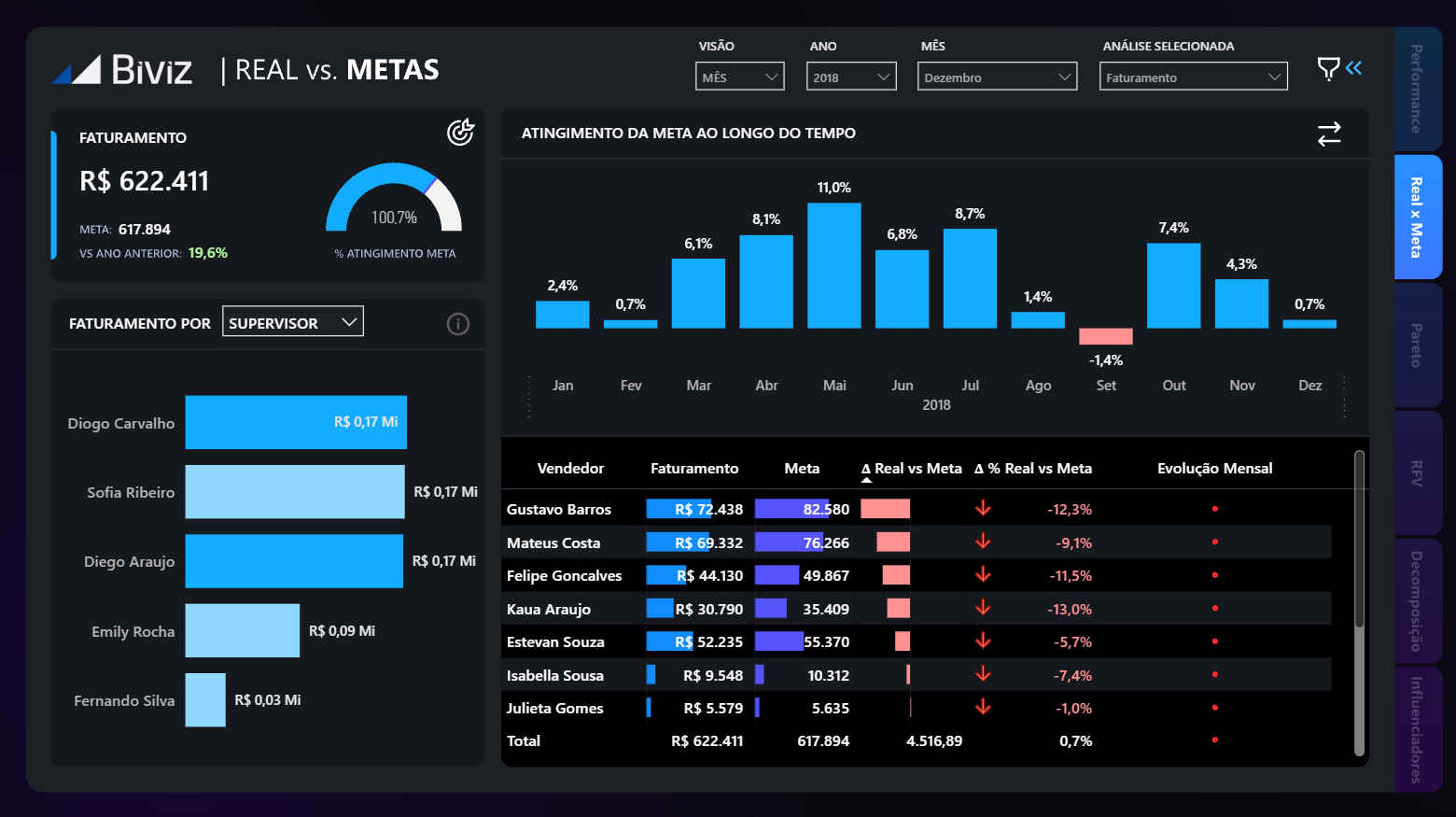Click the red down arrow for Felipe Goncalves
This screenshot has width=1456, height=817.
[x=983, y=574]
